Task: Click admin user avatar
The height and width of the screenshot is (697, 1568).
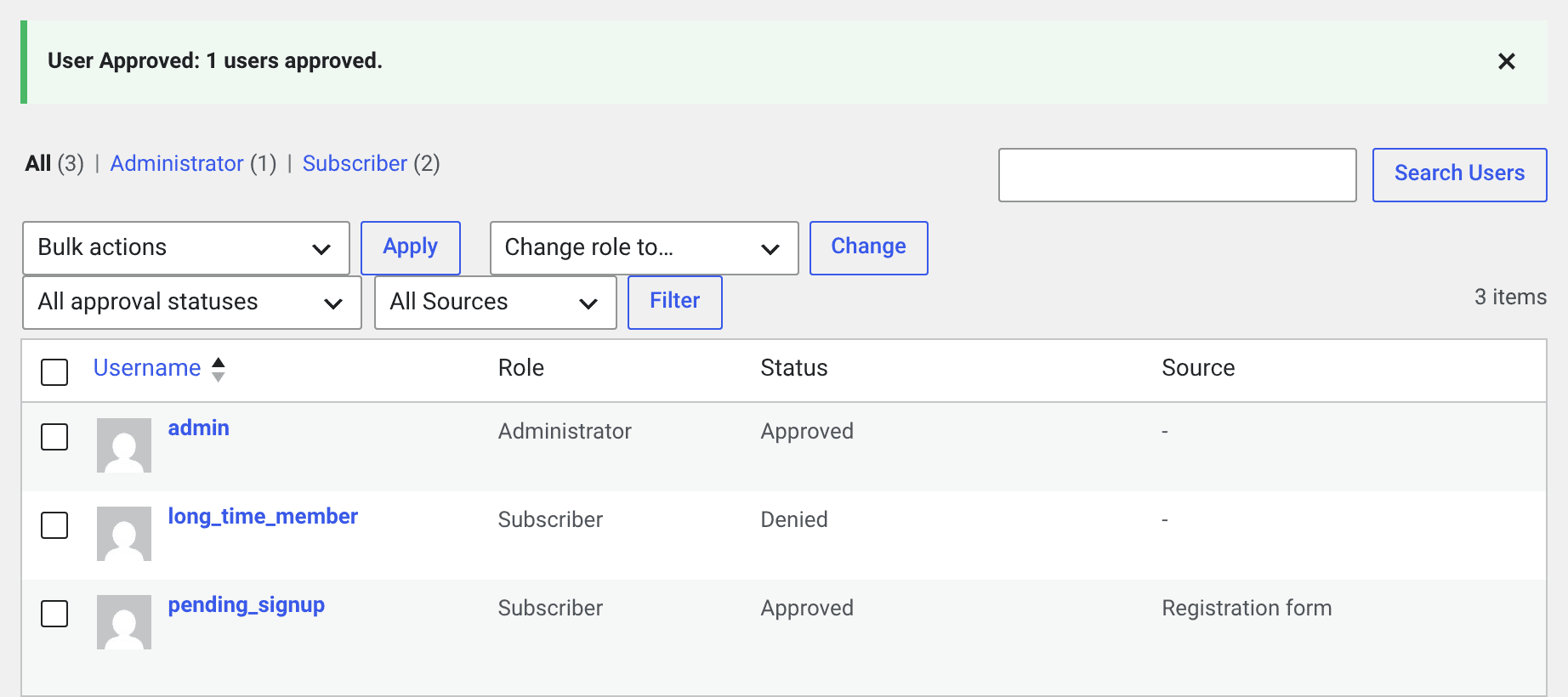Action: click(124, 445)
